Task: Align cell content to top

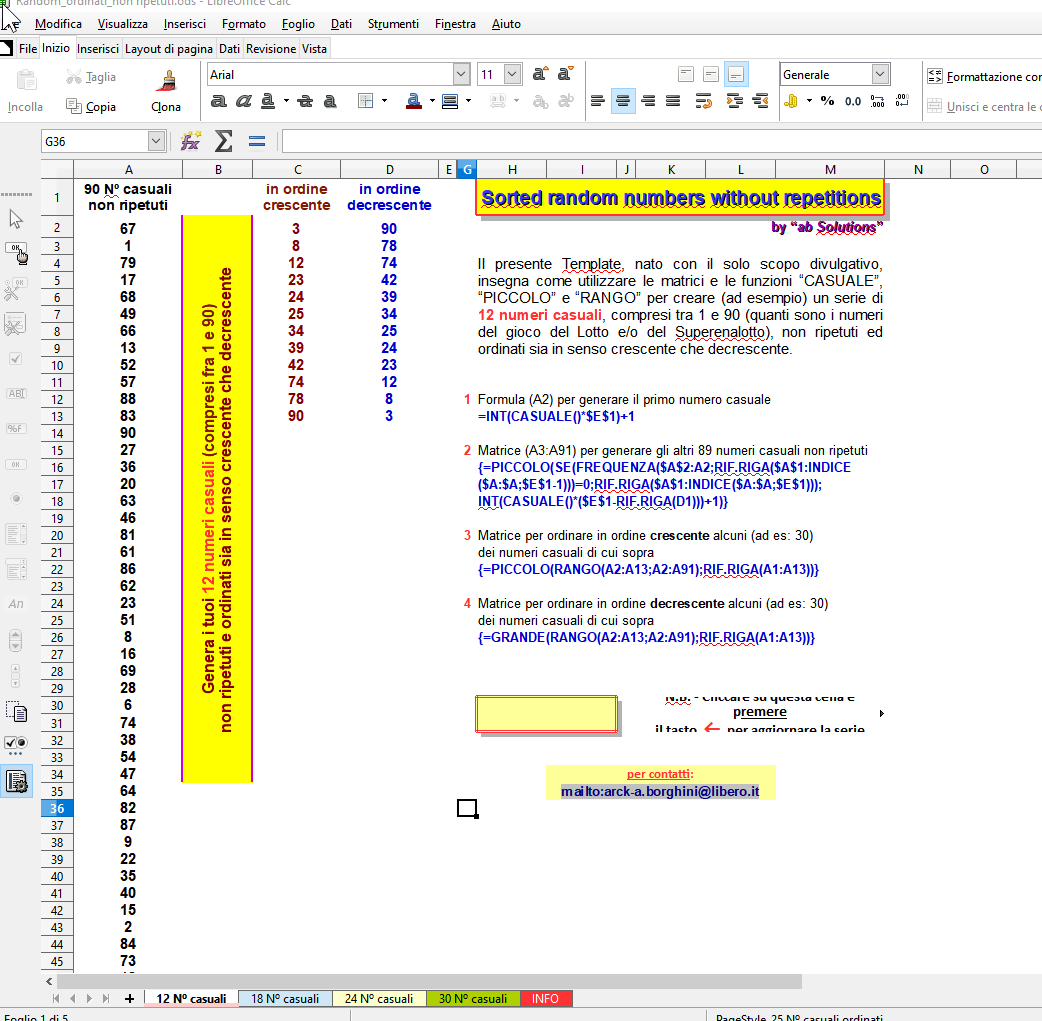Action: click(x=686, y=74)
